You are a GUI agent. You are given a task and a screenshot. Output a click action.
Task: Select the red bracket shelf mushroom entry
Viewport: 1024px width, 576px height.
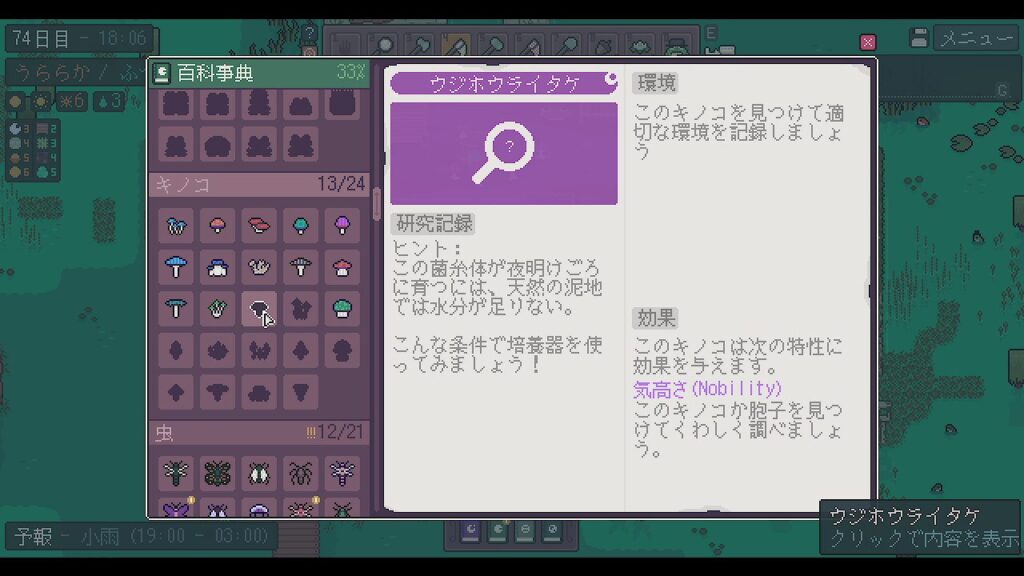(x=259, y=226)
